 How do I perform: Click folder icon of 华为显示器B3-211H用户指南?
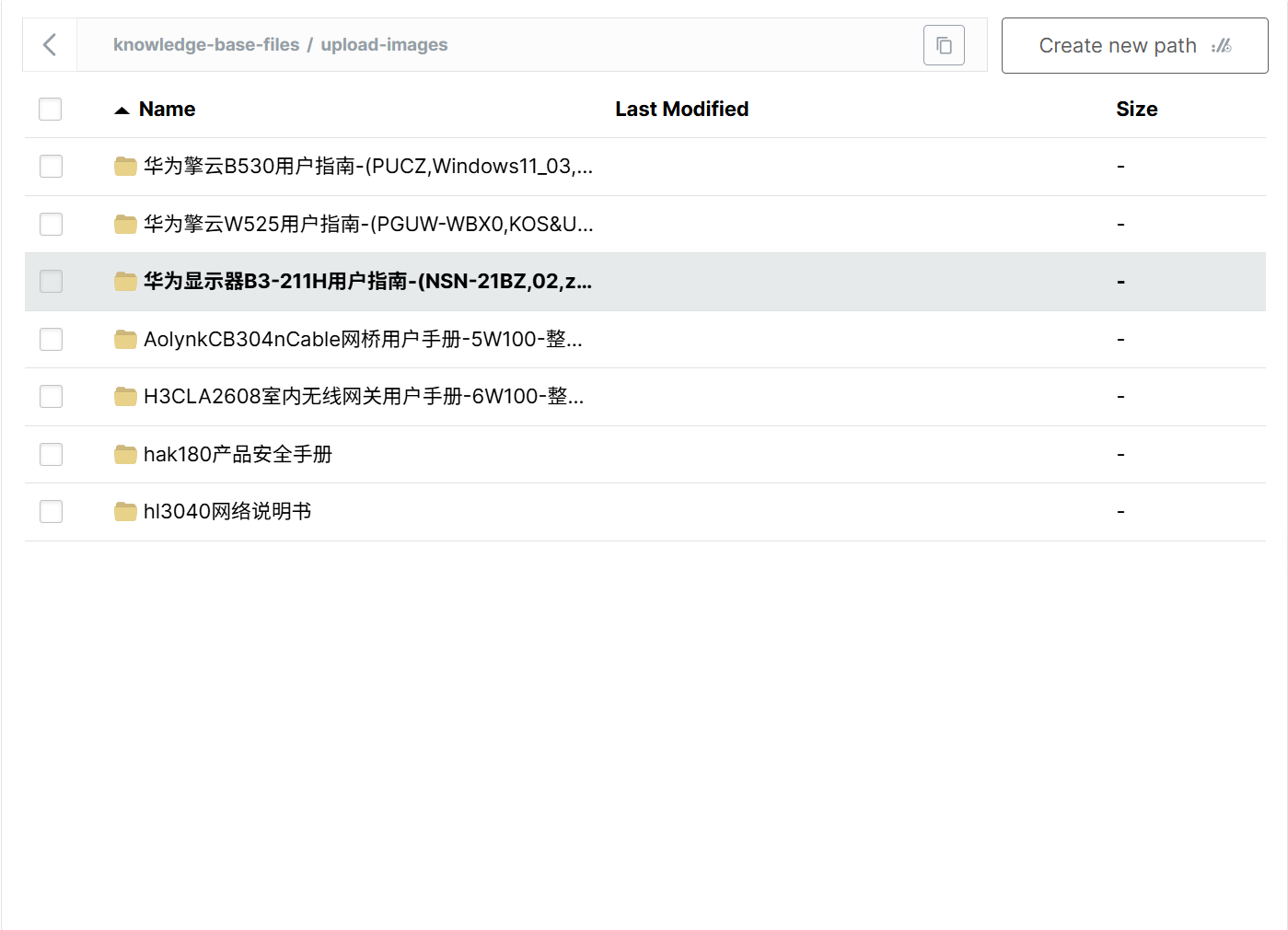point(126,282)
